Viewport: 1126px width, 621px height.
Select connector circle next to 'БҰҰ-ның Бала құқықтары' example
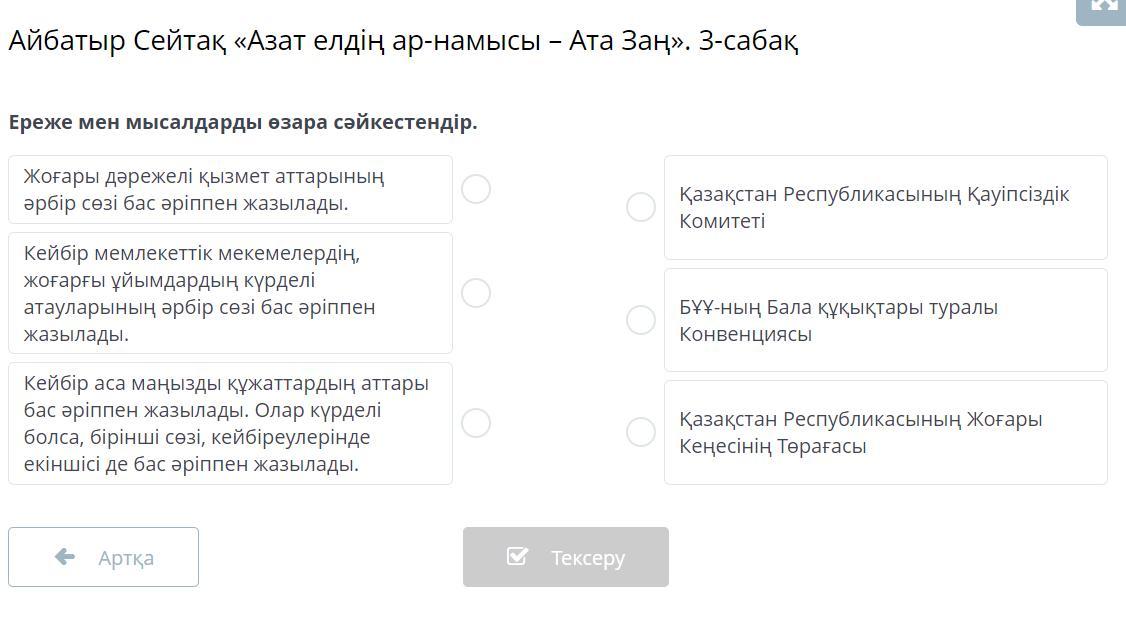click(641, 320)
